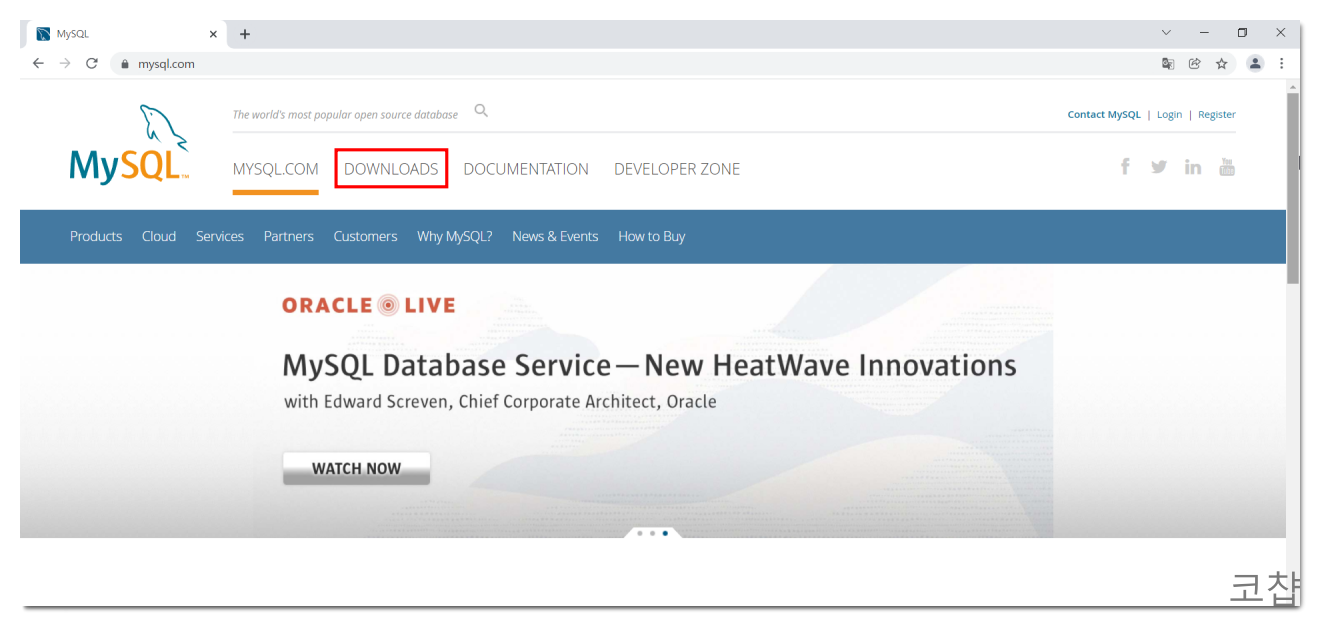The width and height of the screenshot is (1320, 626).
Task: Select the third carousel dot
Action: (x=665, y=533)
